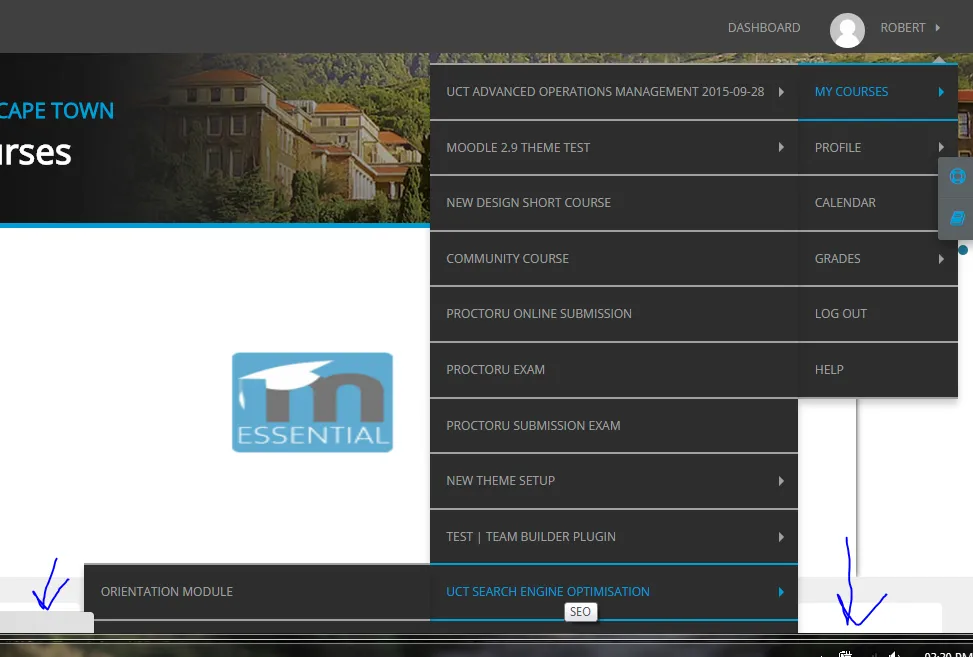Expand New Theme Setup arrow
This screenshot has width=973, height=657.
[x=781, y=481]
